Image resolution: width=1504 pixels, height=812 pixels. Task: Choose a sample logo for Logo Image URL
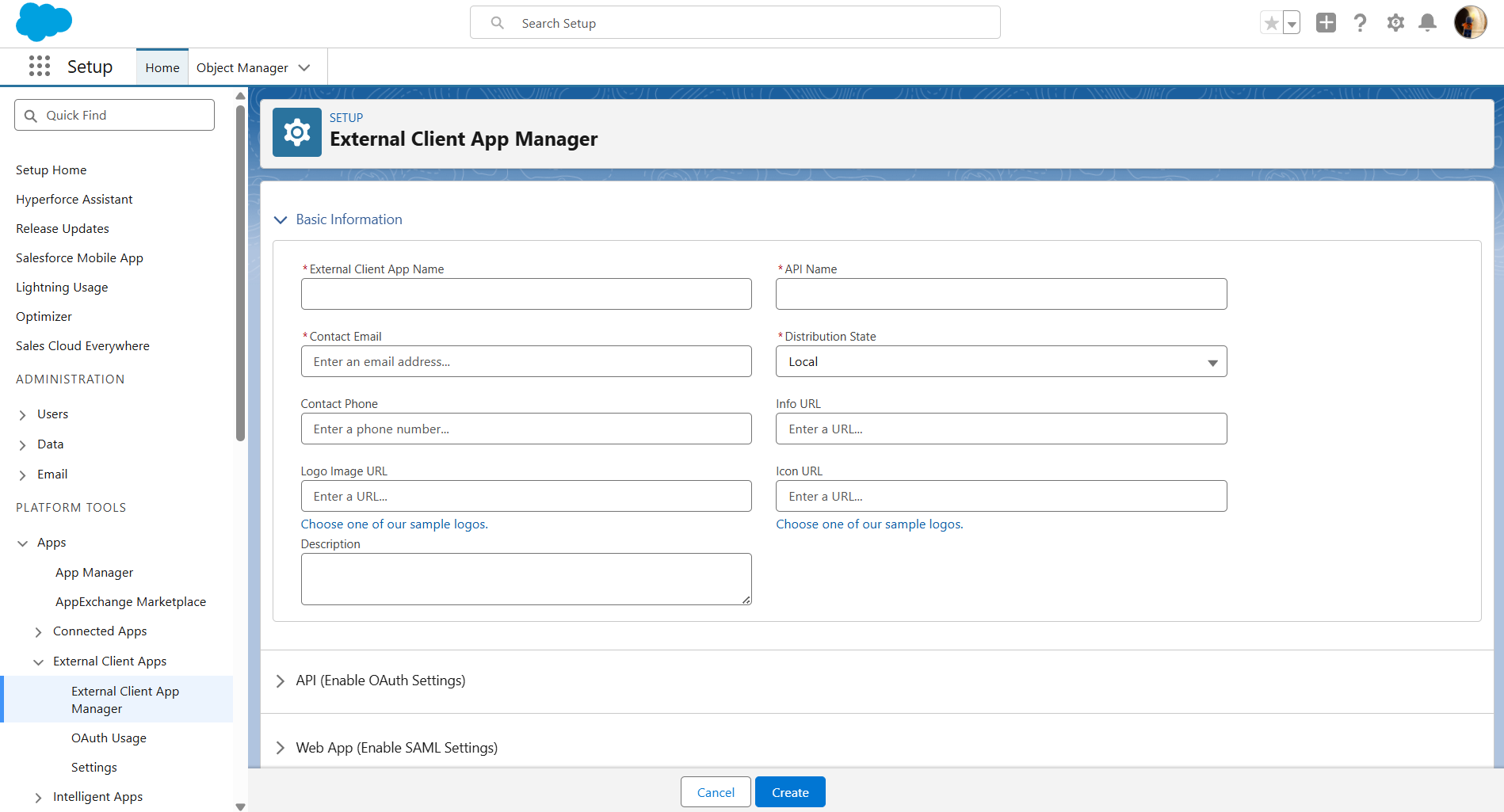click(x=394, y=524)
